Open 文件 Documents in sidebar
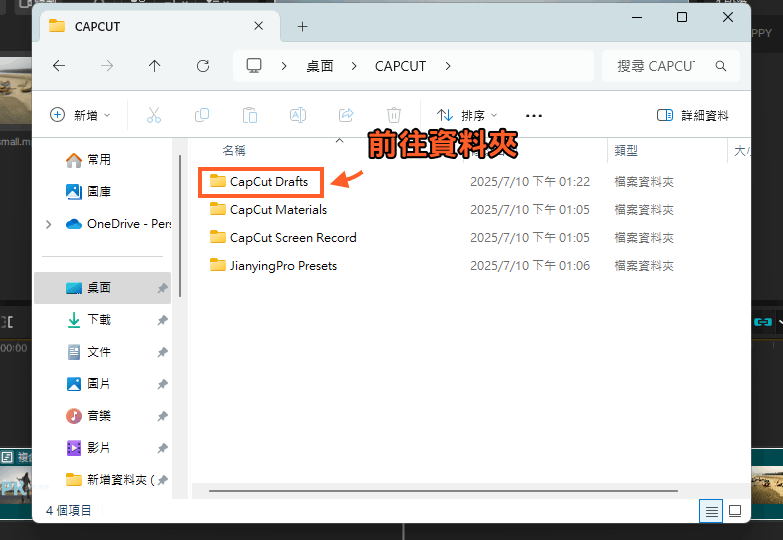This screenshot has height=540, width=783. point(99,352)
